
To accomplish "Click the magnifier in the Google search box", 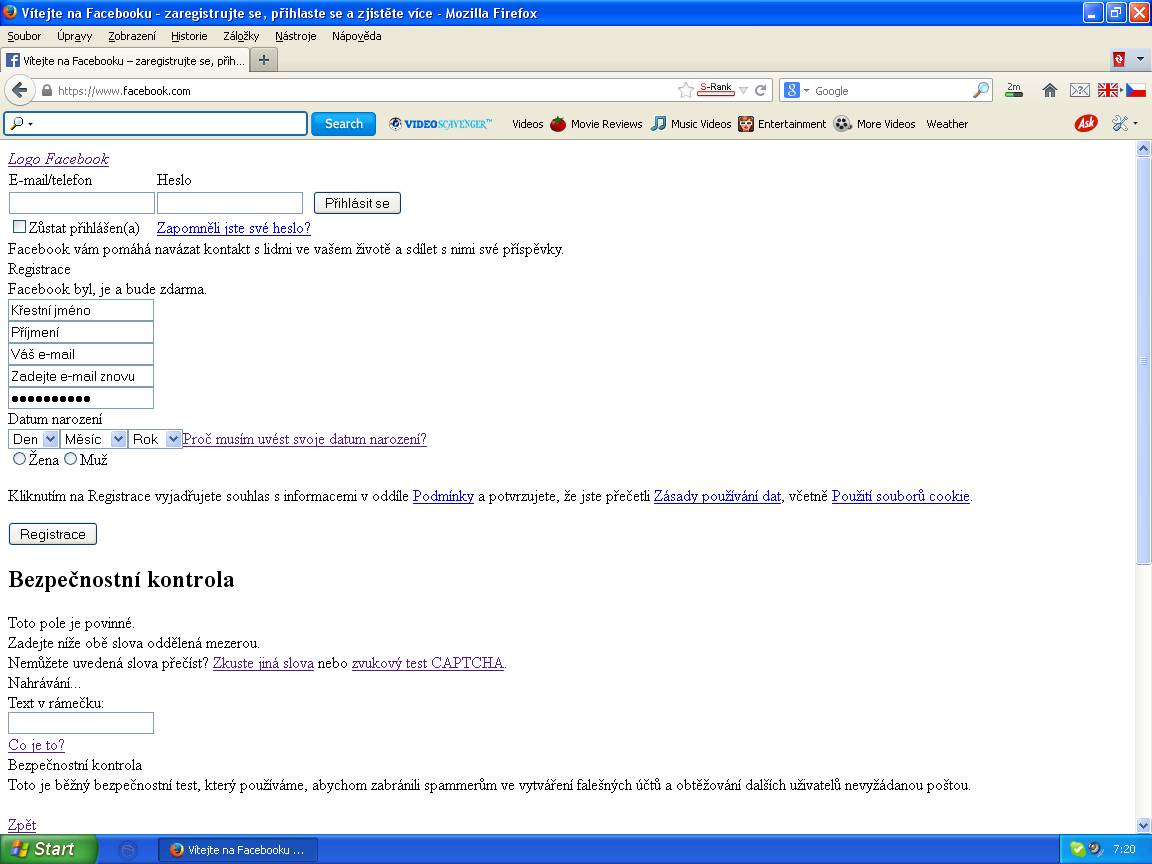I will 981,90.
